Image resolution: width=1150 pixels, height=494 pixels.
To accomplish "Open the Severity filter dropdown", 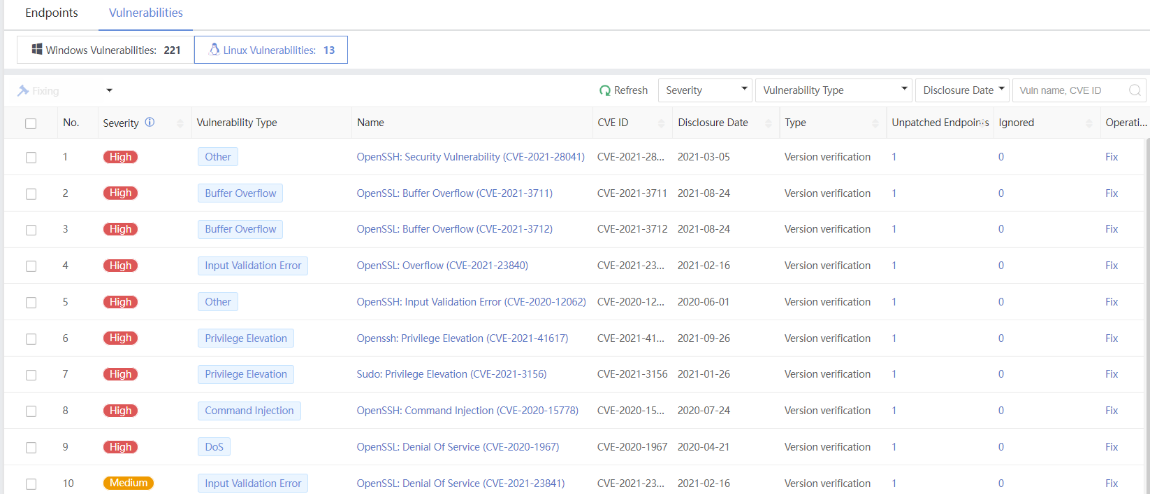I will pyautogui.click(x=706, y=90).
